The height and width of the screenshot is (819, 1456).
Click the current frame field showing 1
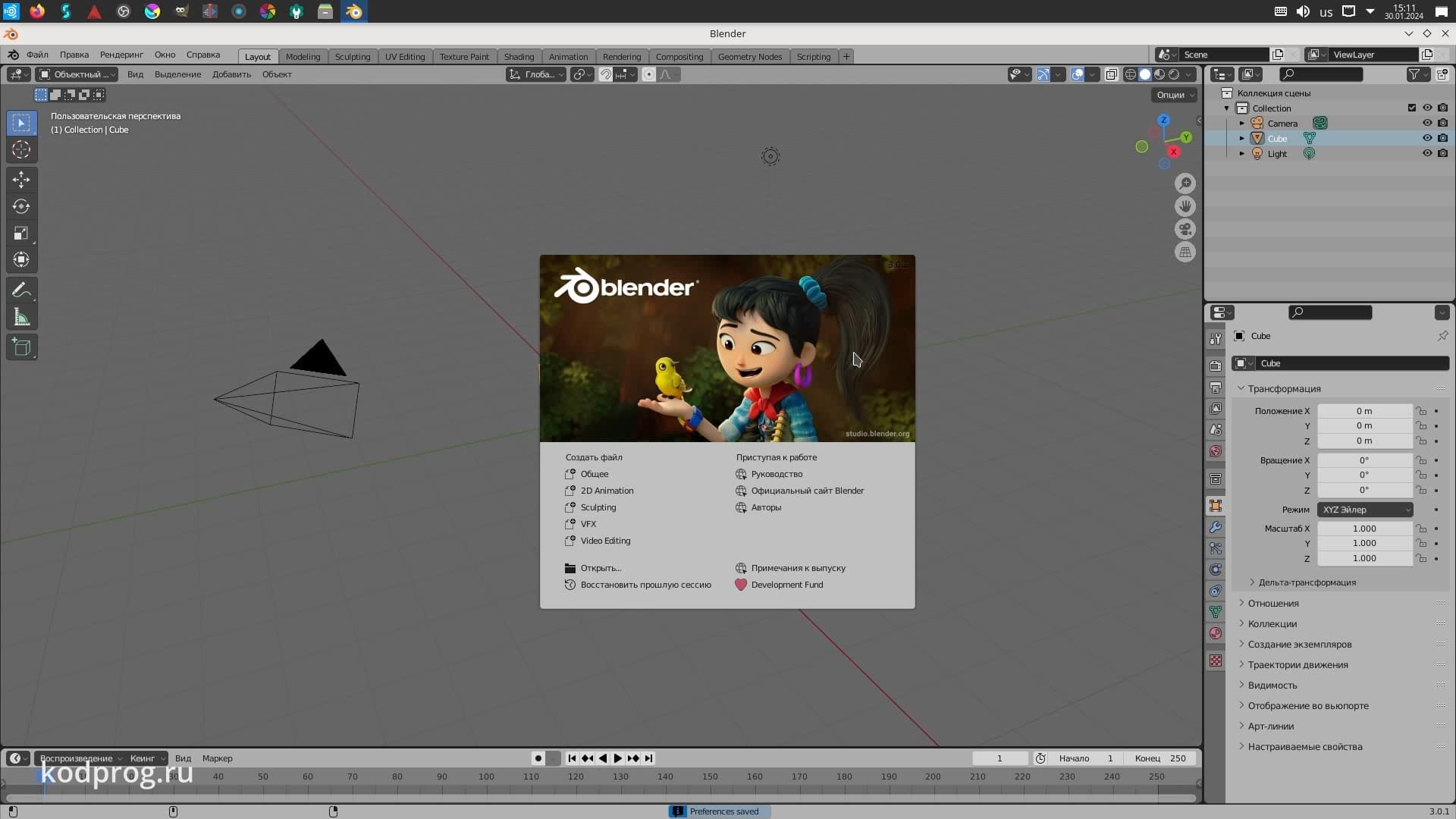coord(999,758)
